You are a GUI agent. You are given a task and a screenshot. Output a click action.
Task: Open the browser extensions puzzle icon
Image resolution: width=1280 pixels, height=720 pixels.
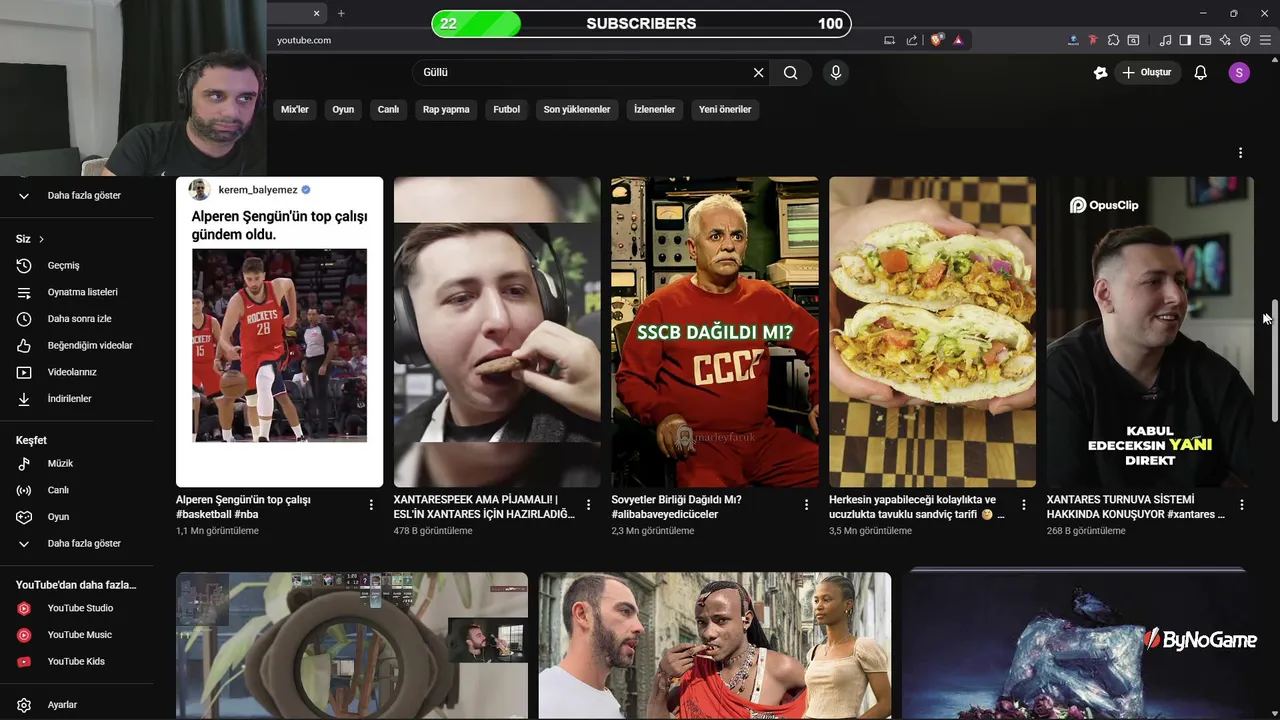pos(1113,40)
